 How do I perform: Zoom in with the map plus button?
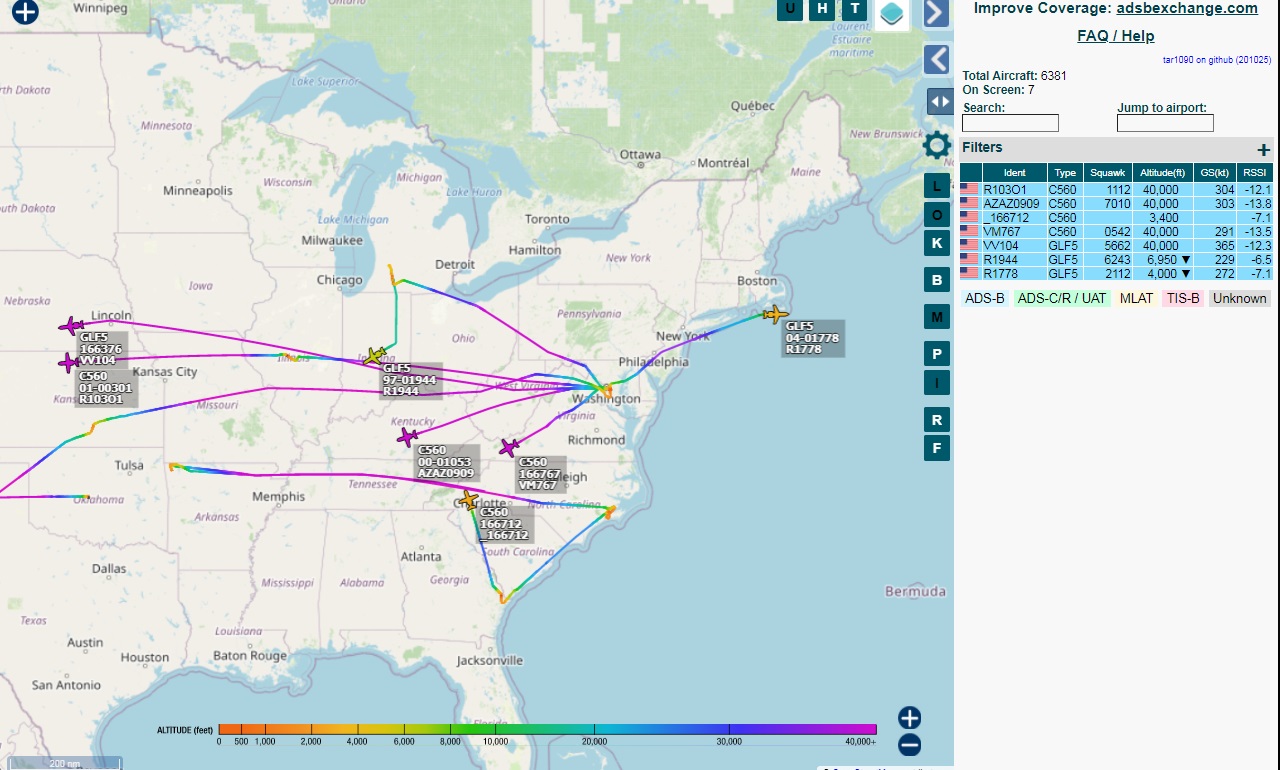coord(909,718)
